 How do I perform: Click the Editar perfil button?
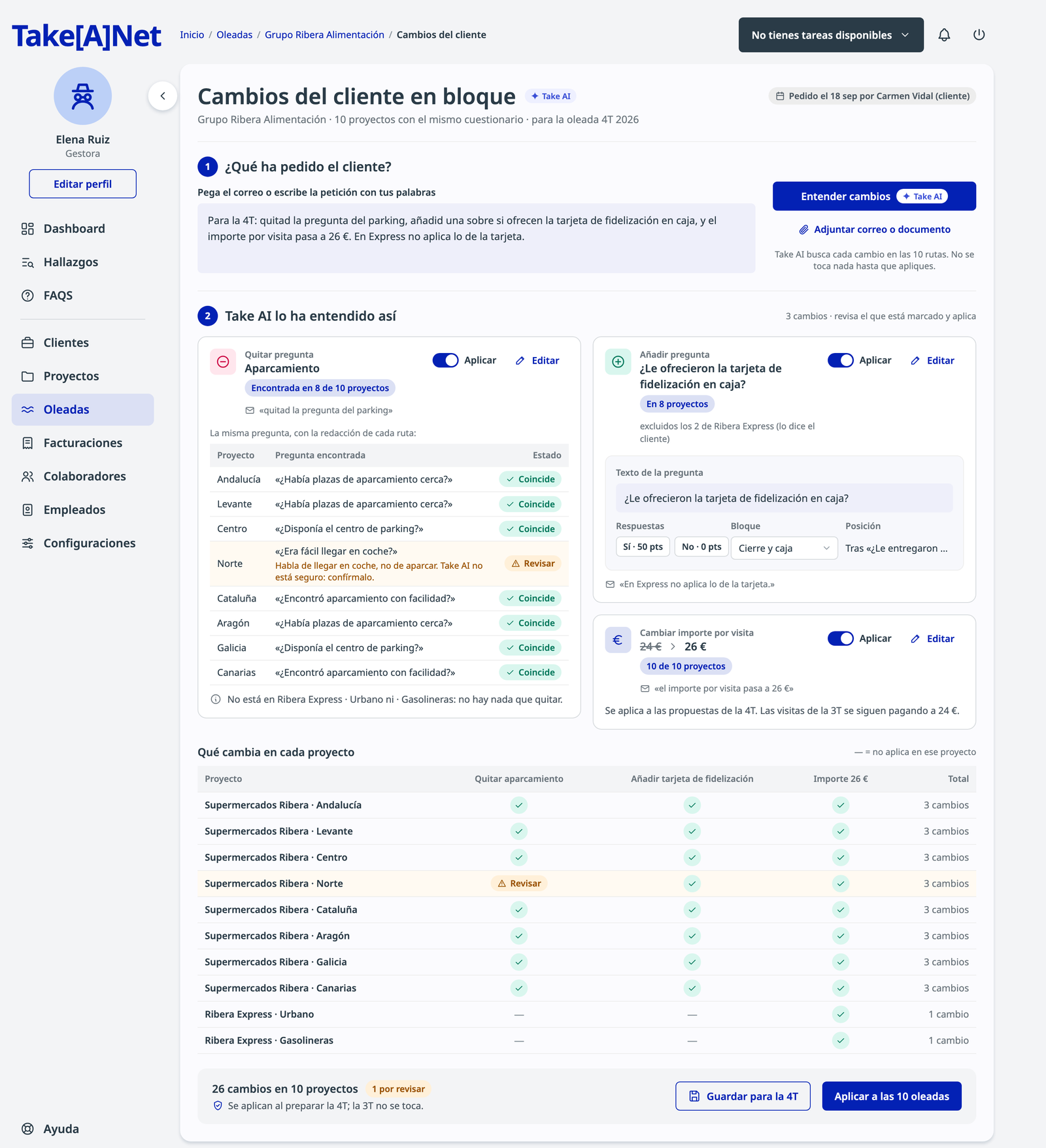[83, 184]
